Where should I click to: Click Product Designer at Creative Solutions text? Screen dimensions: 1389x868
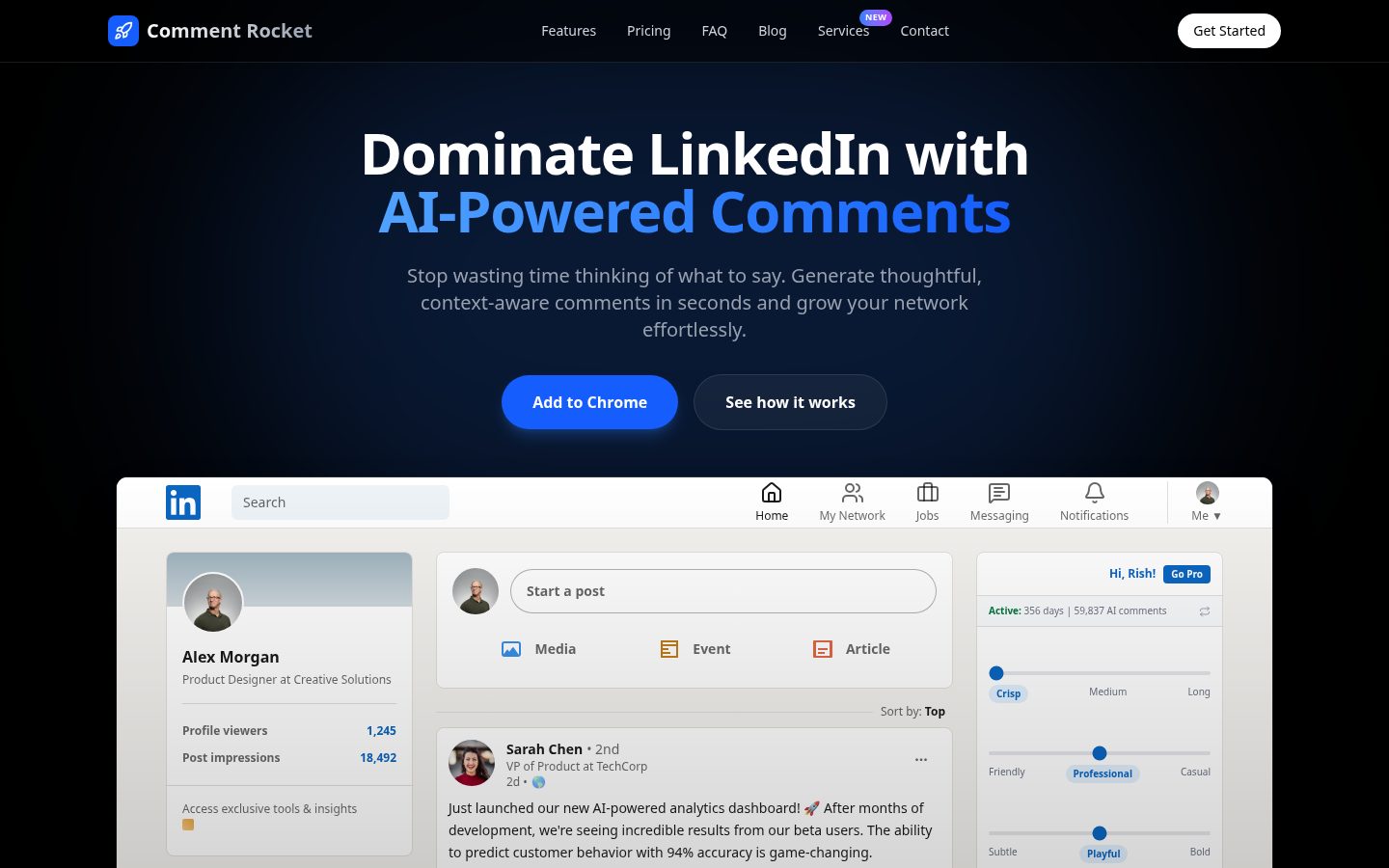(x=286, y=680)
